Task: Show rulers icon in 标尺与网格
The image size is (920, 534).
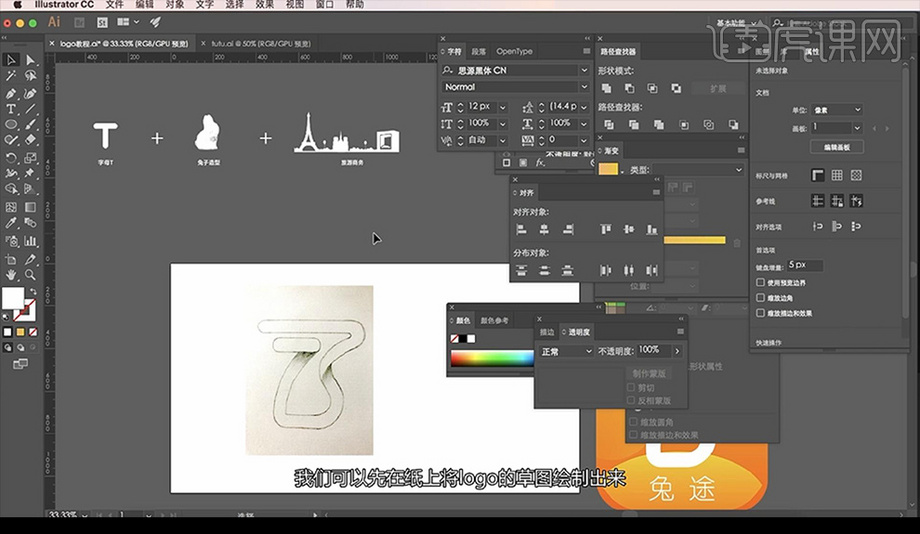Action: (x=817, y=174)
